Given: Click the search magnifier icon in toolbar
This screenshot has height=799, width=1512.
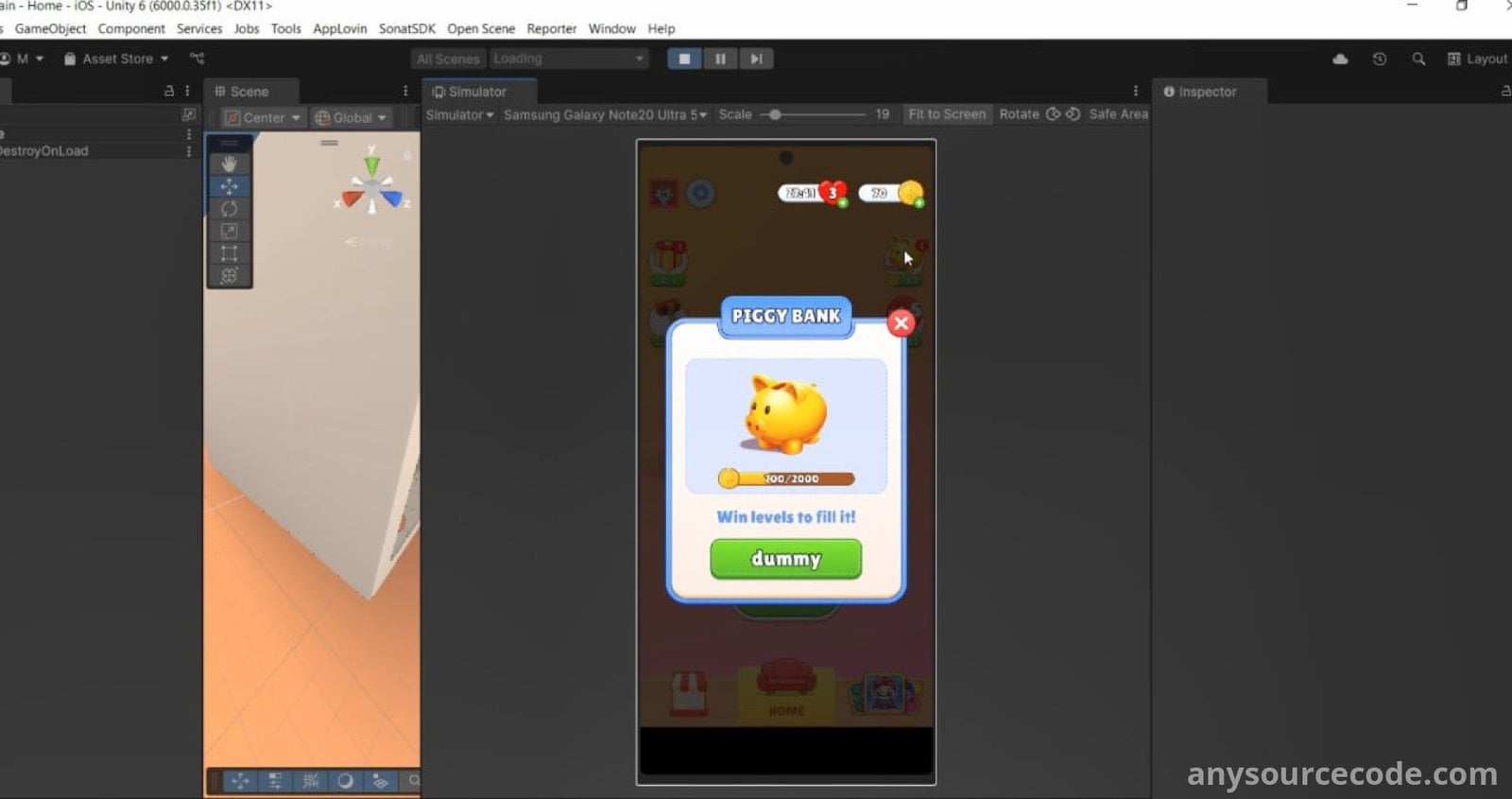Looking at the screenshot, I should pos(1418,59).
